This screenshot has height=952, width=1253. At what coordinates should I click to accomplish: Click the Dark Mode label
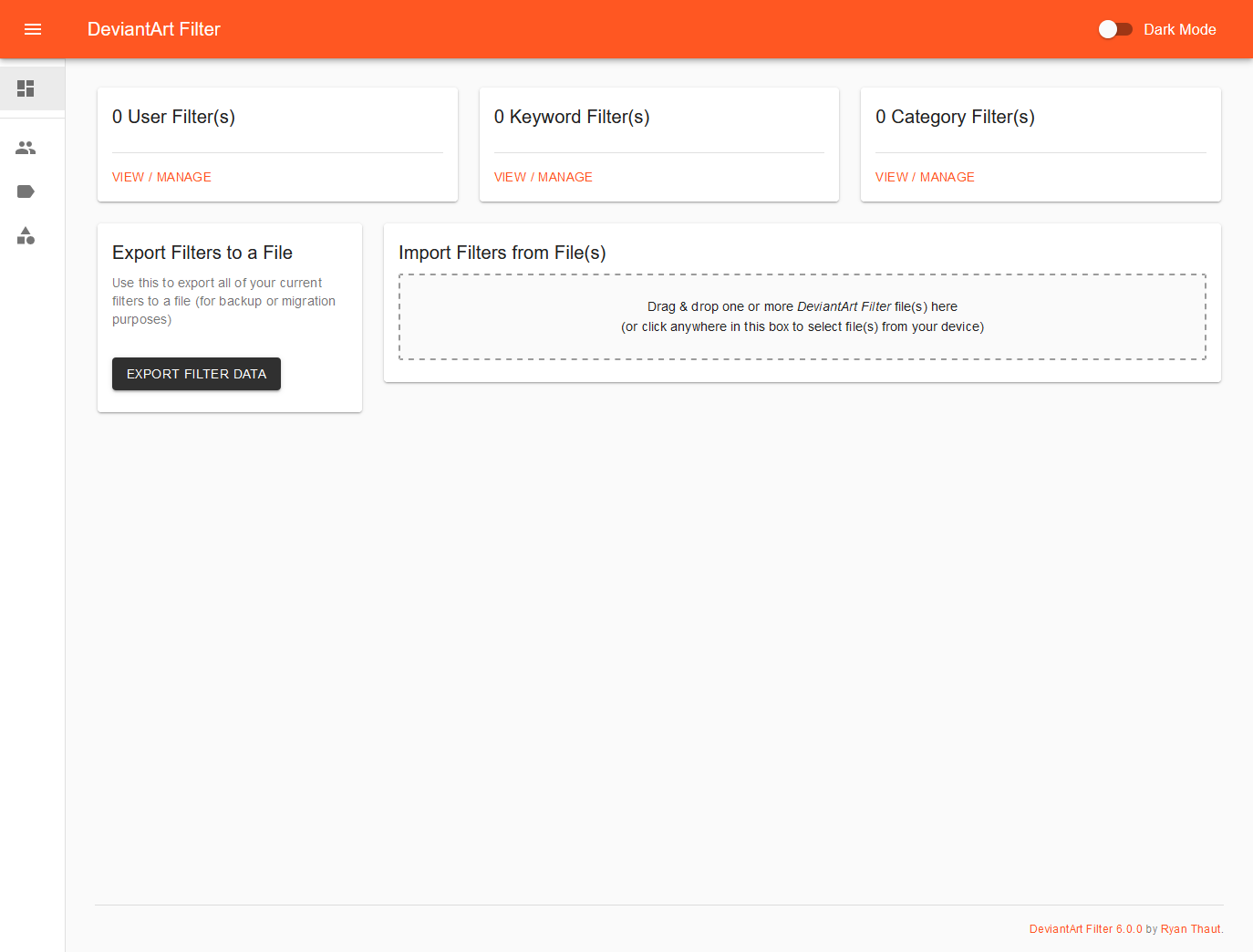[1179, 29]
